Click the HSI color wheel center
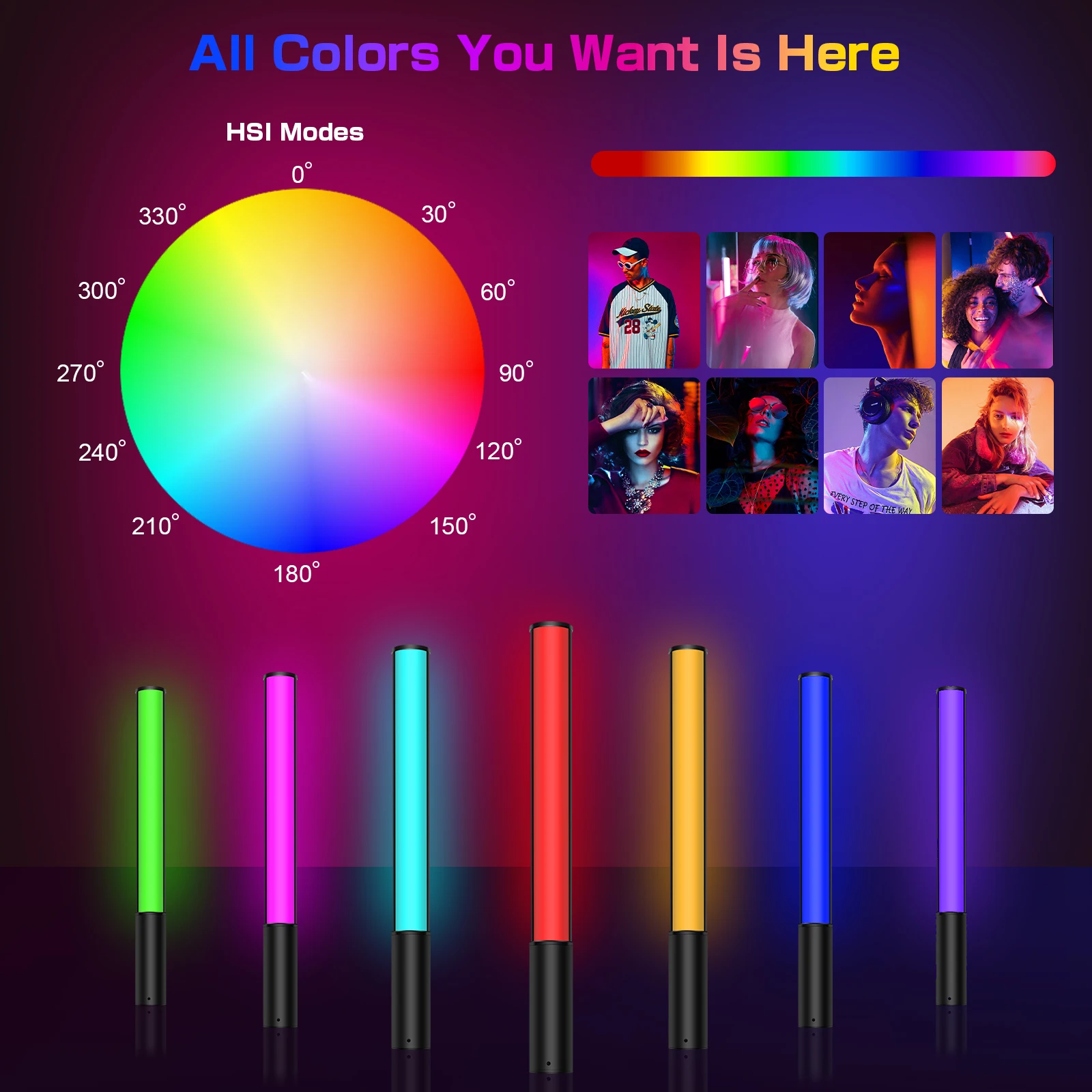Image resolution: width=1092 pixels, height=1092 pixels. 302,371
